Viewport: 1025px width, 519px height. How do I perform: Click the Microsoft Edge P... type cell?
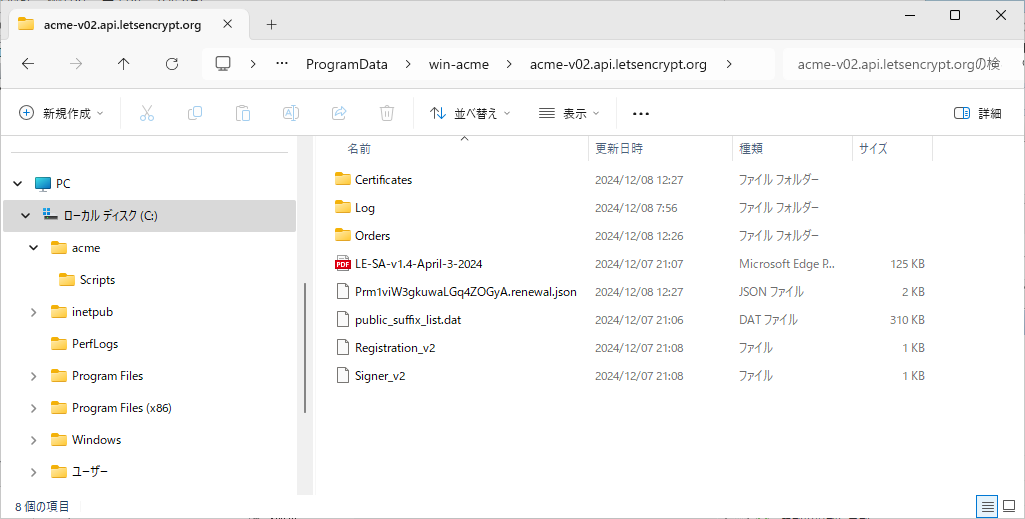pyautogui.click(x=787, y=264)
